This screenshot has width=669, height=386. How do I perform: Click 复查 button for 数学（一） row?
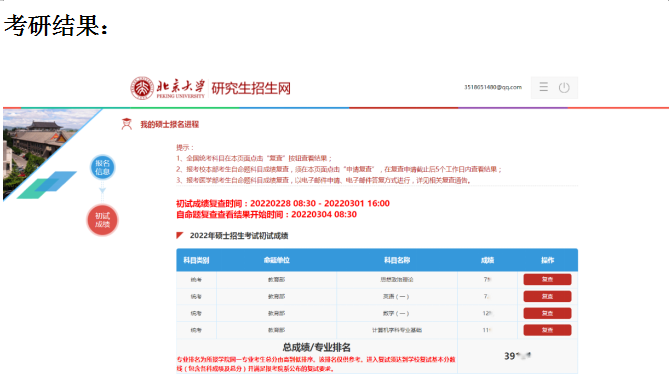547,313
